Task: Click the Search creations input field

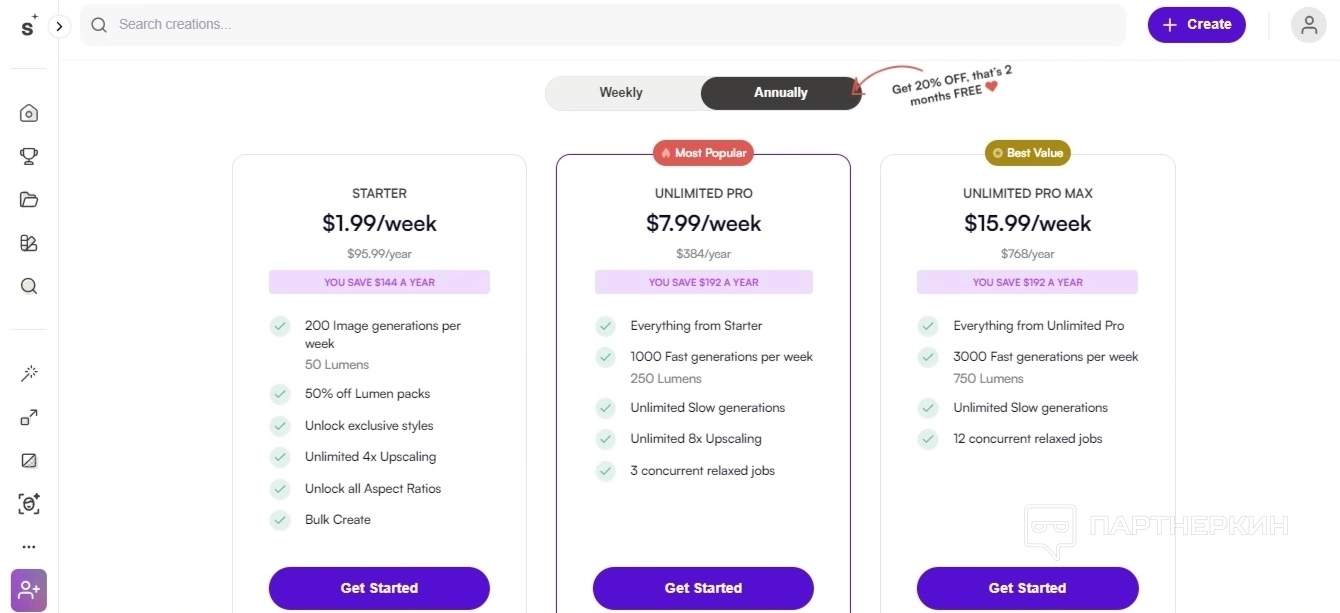Action: (600, 25)
